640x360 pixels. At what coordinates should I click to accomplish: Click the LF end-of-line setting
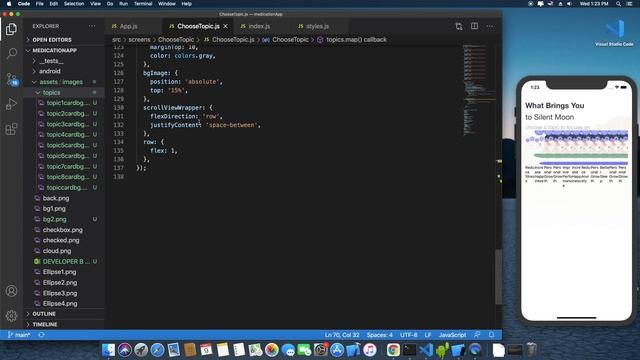[428, 335]
